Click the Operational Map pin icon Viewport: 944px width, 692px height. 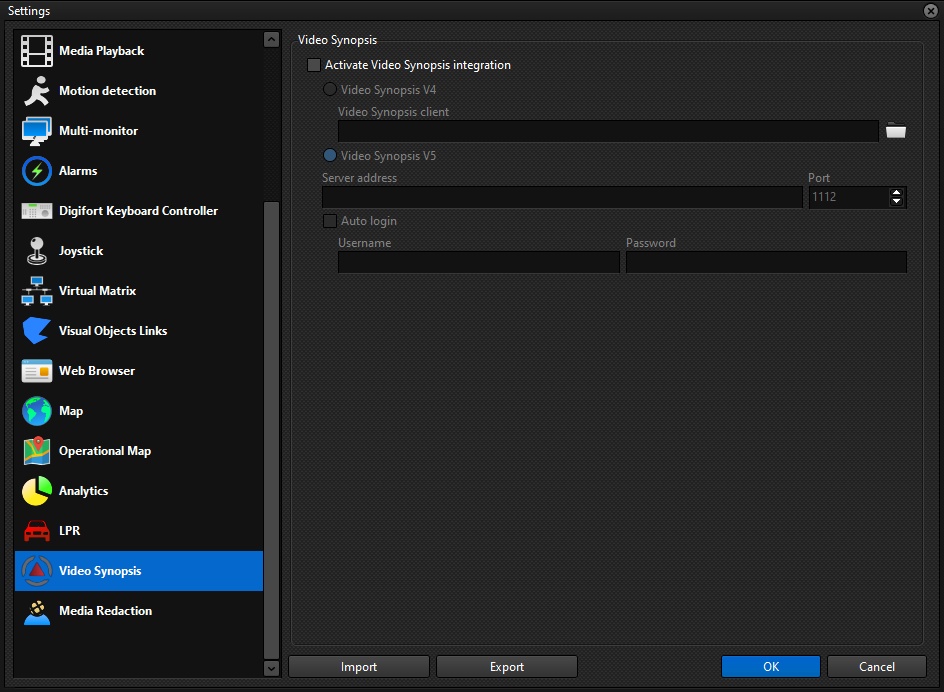[x=37, y=450]
